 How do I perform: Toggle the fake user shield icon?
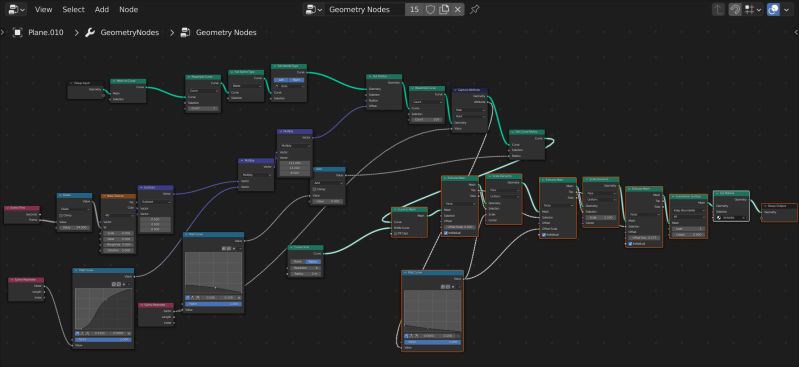click(431, 9)
